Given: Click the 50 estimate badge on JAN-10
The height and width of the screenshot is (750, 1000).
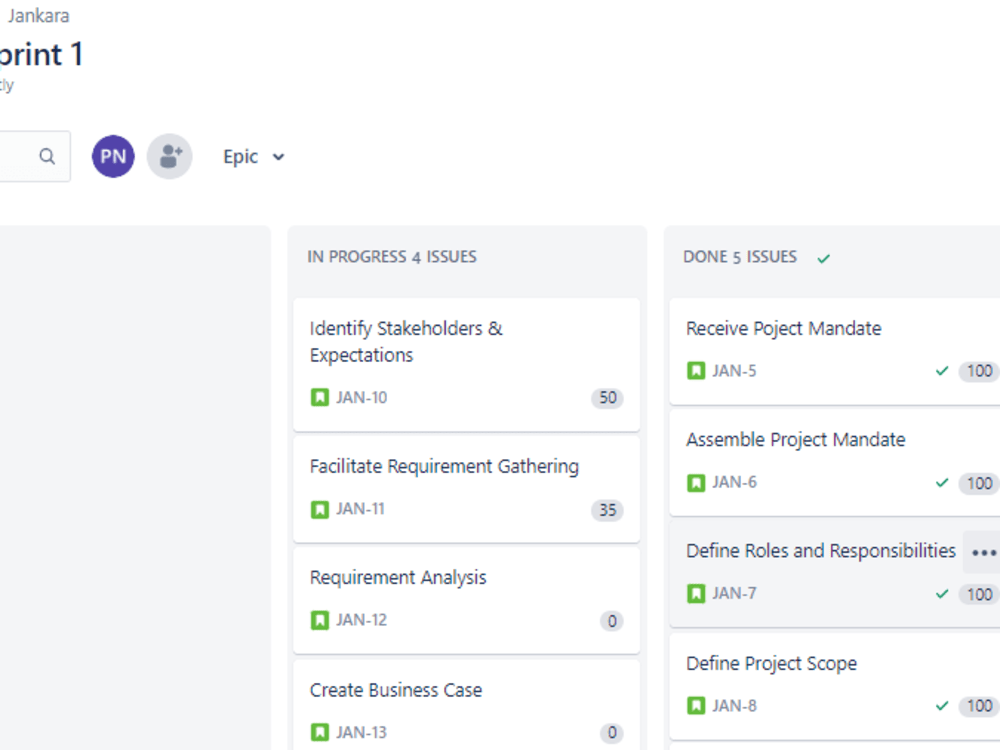Looking at the screenshot, I should tap(607, 398).
